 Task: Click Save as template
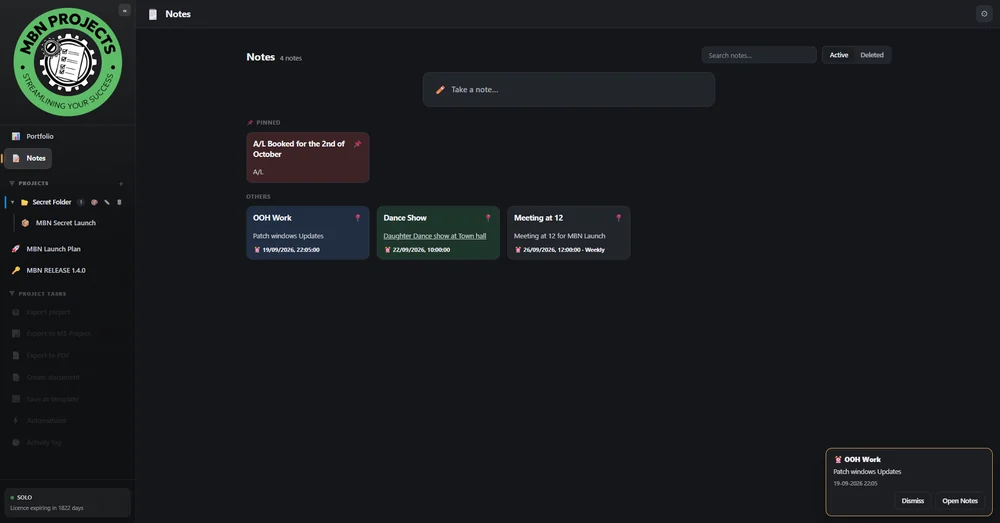(x=52, y=399)
